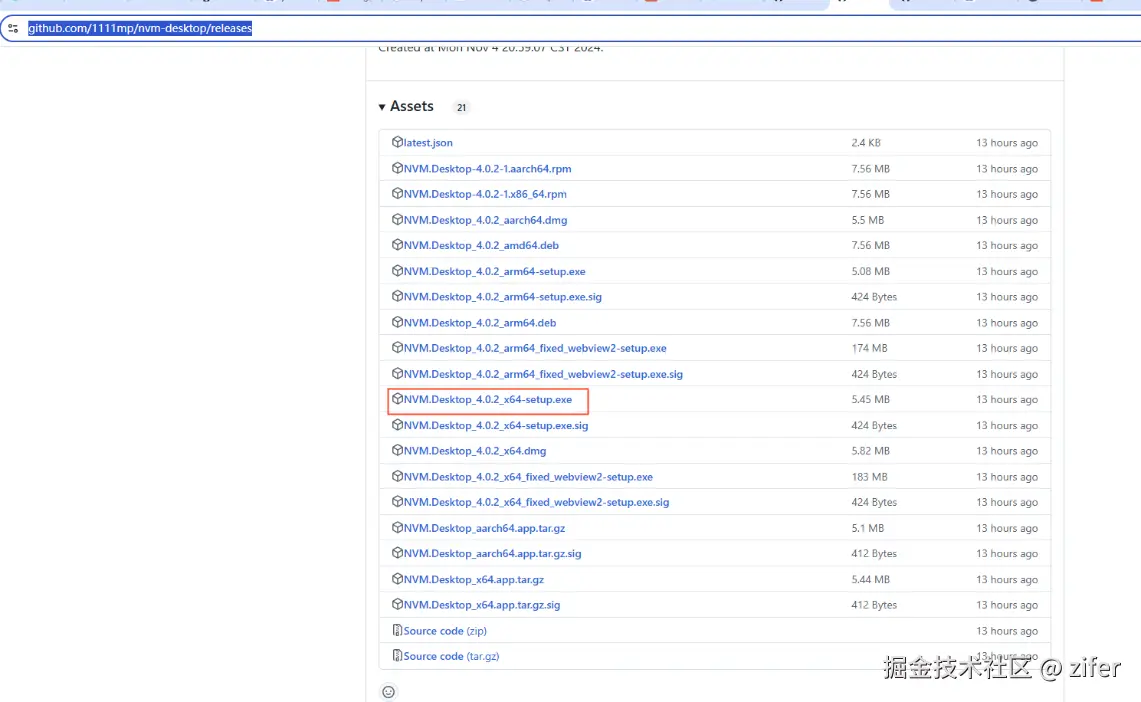Click the assets count badge 21
Image resolution: width=1141 pixels, height=702 pixels.
coord(461,108)
